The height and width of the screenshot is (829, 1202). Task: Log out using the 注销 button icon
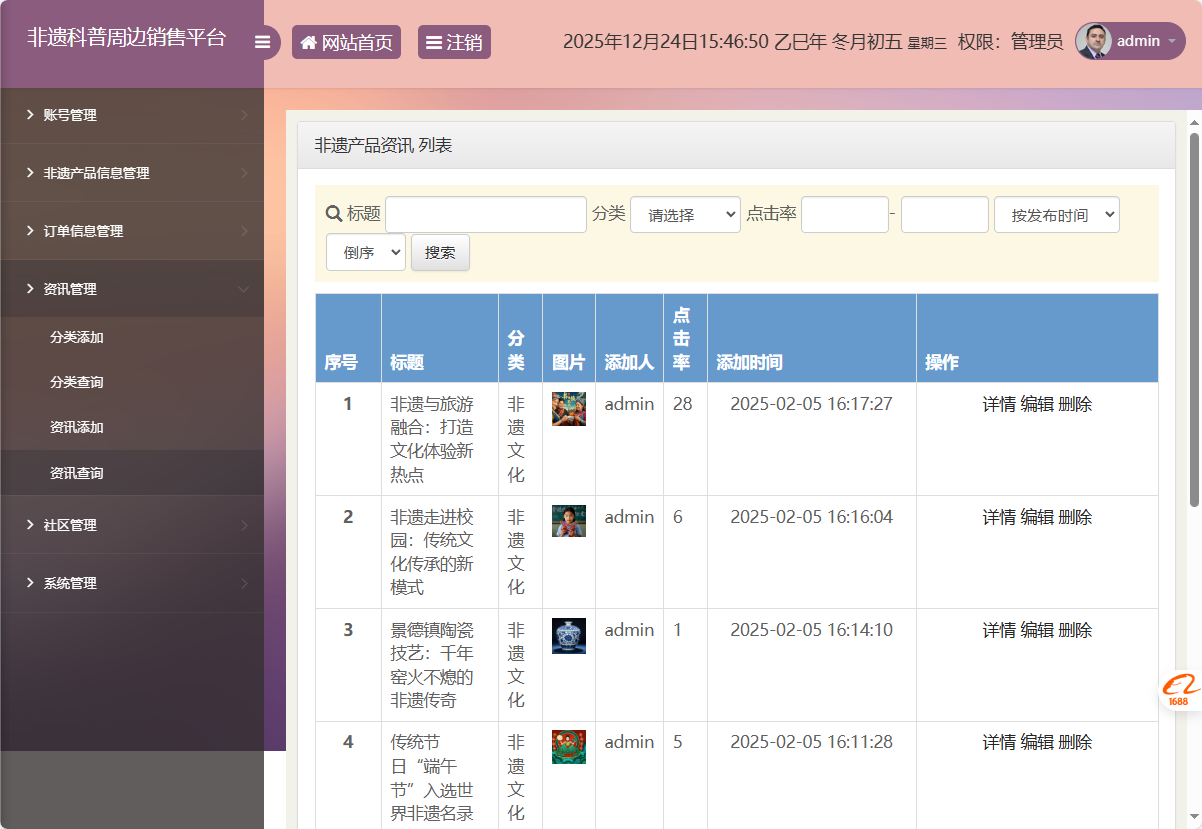(x=435, y=41)
